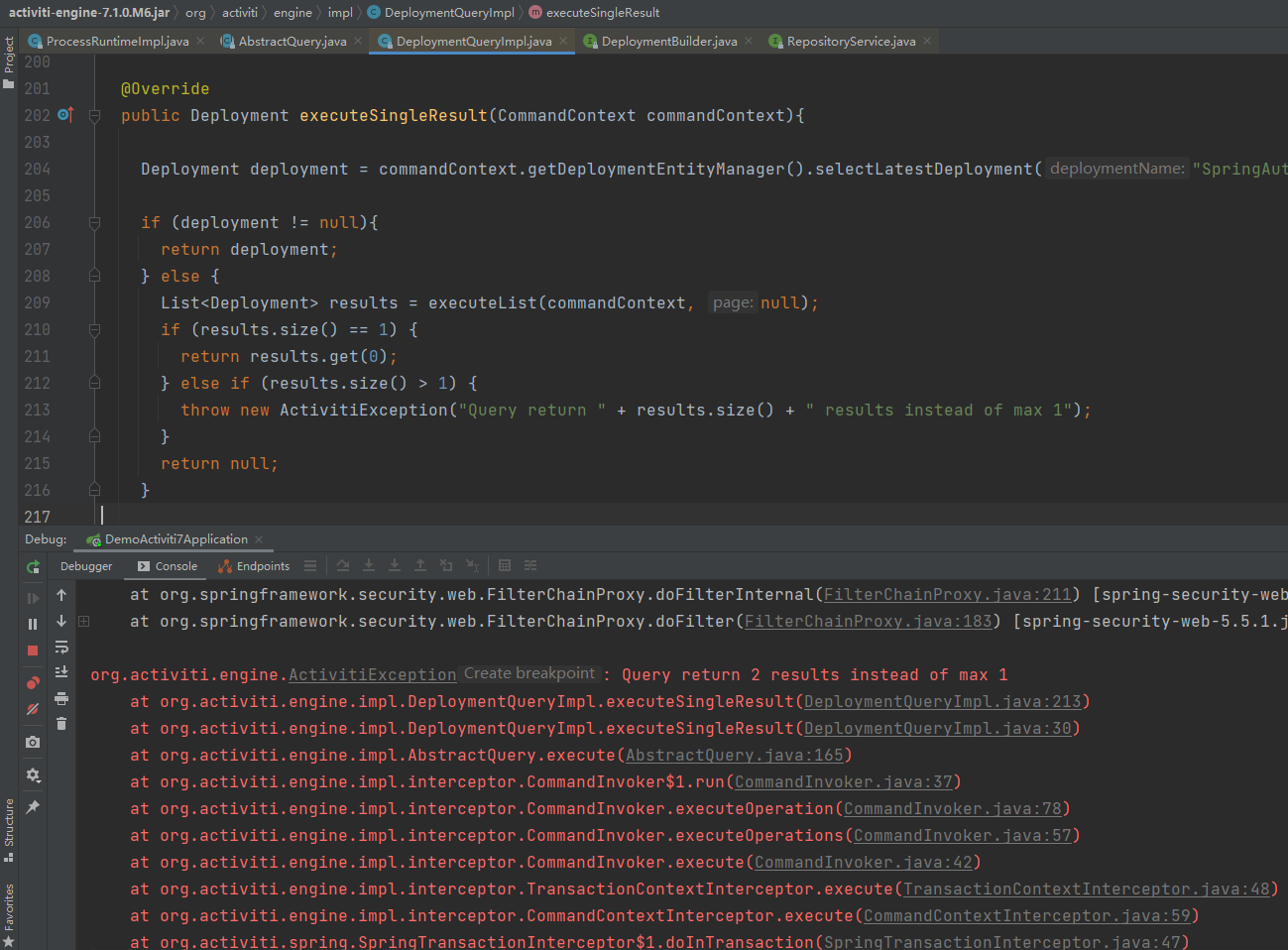Open debug settings gear icon
The width and height of the screenshot is (1288, 950).
pos(33,774)
